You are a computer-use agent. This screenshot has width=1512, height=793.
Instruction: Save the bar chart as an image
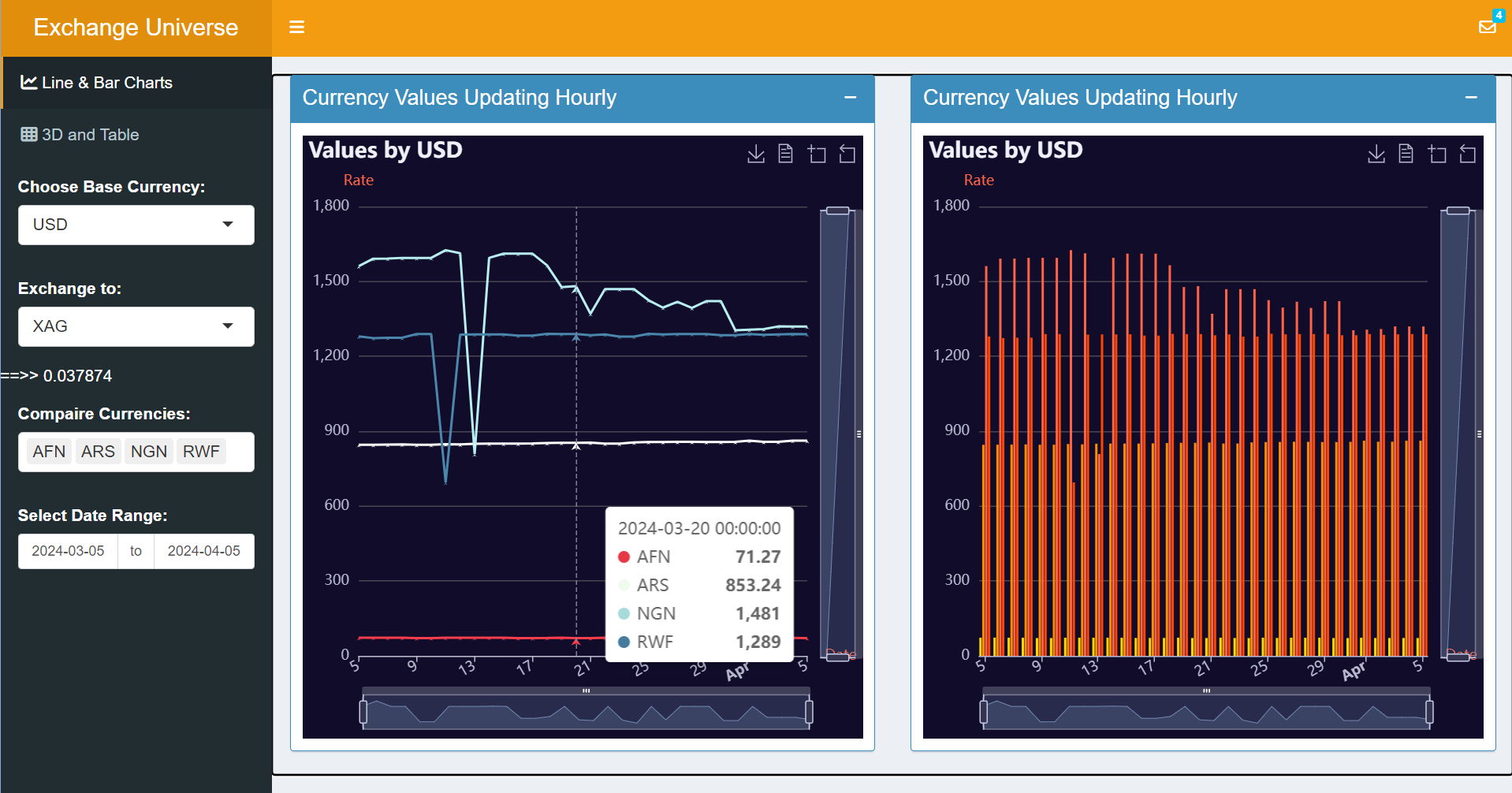pos(1376,154)
